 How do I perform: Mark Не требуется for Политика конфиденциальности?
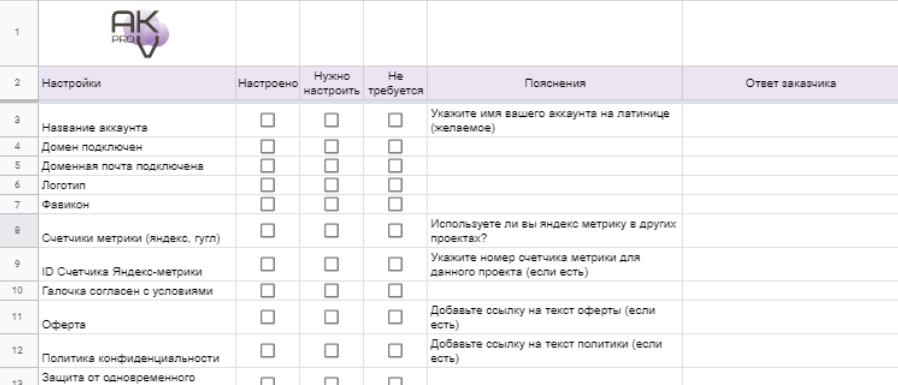tap(395, 350)
